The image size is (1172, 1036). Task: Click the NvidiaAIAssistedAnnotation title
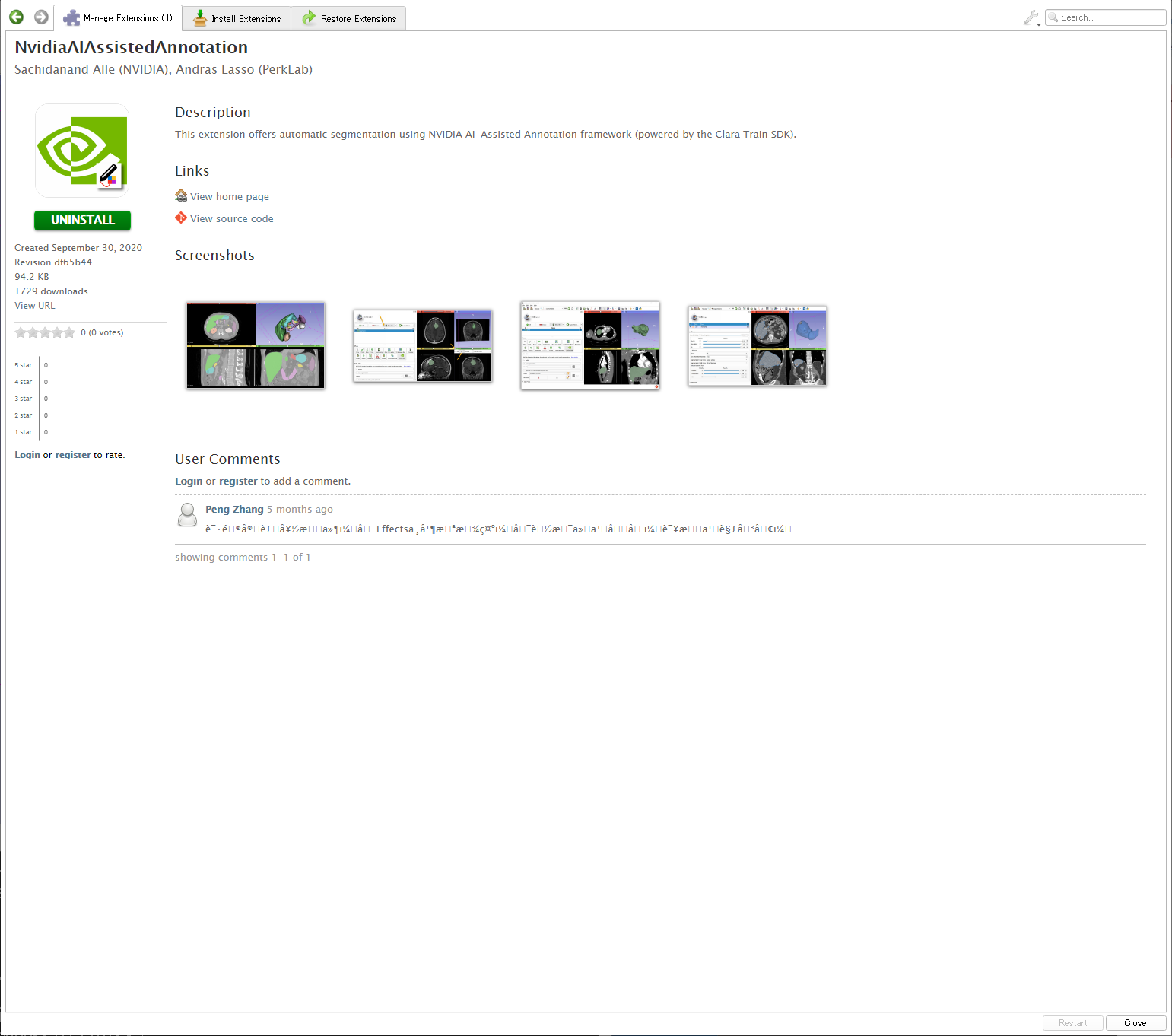(x=131, y=47)
